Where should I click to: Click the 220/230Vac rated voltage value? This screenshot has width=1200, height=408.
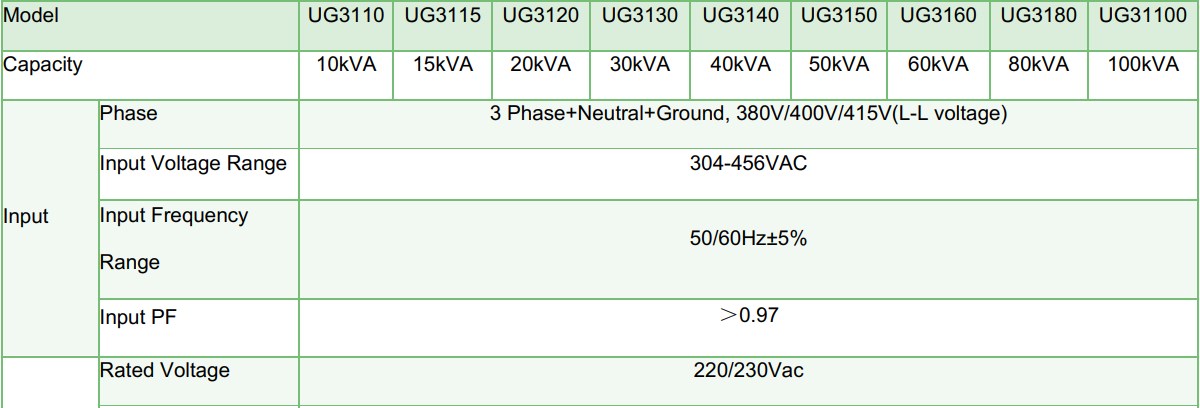(748, 371)
